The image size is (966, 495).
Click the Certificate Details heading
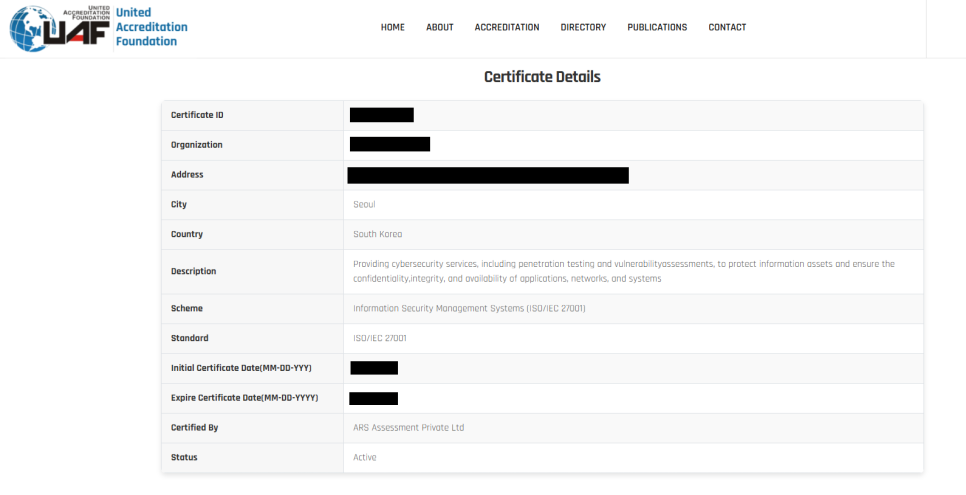(x=542, y=77)
